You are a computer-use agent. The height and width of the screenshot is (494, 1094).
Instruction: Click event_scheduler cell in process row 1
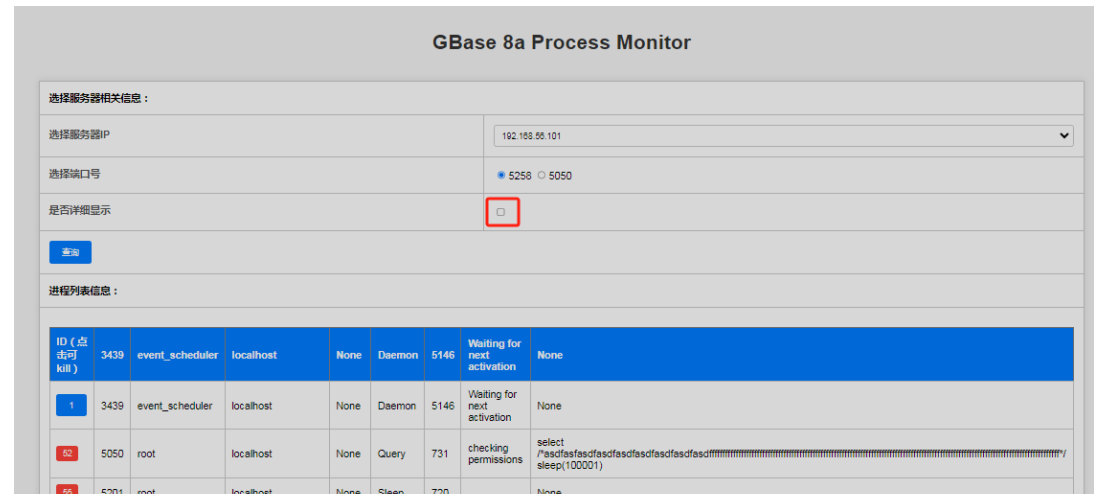[x=174, y=405]
